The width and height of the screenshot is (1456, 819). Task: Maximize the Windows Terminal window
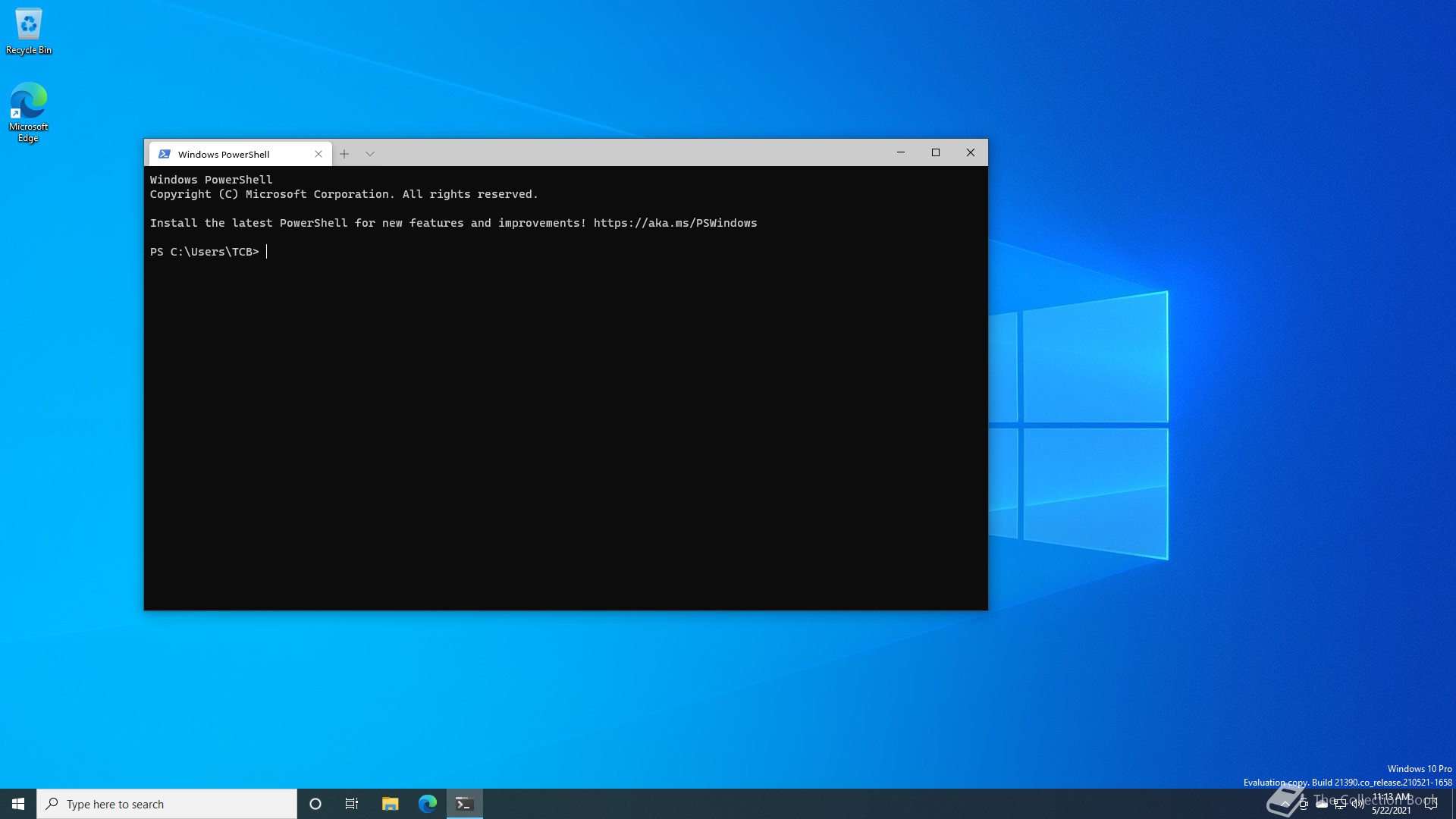pos(936,152)
